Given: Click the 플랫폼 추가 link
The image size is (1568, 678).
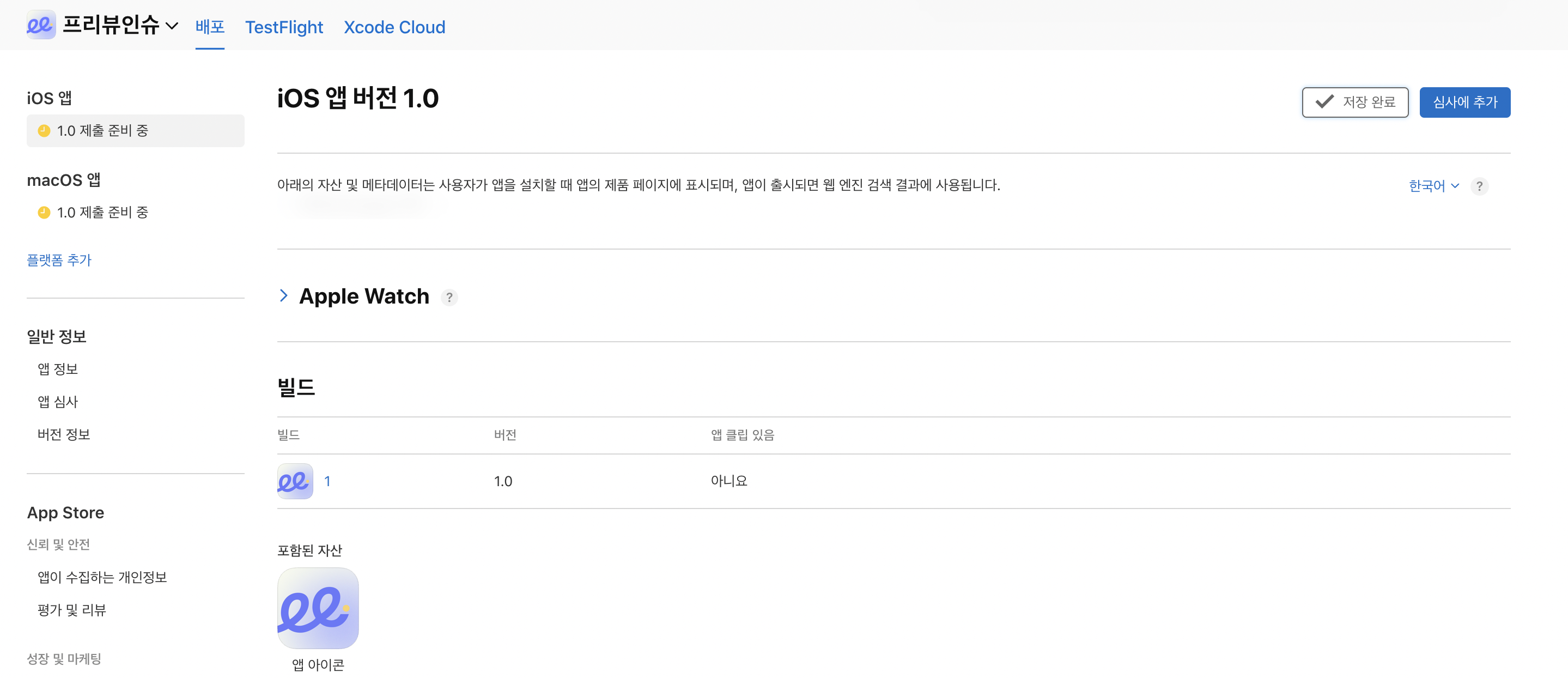Looking at the screenshot, I should click(x=59, y=260).
